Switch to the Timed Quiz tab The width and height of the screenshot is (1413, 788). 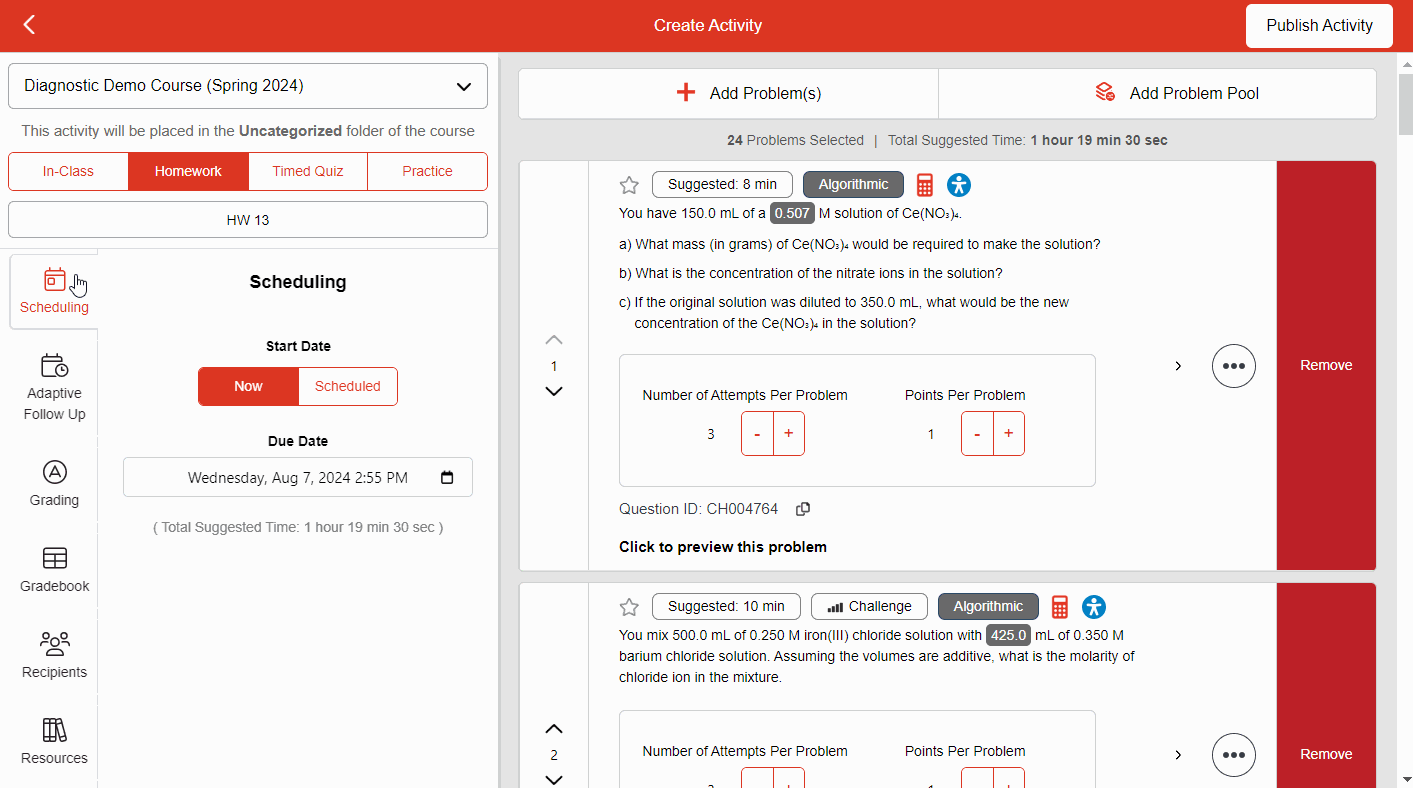pos(307,171)
